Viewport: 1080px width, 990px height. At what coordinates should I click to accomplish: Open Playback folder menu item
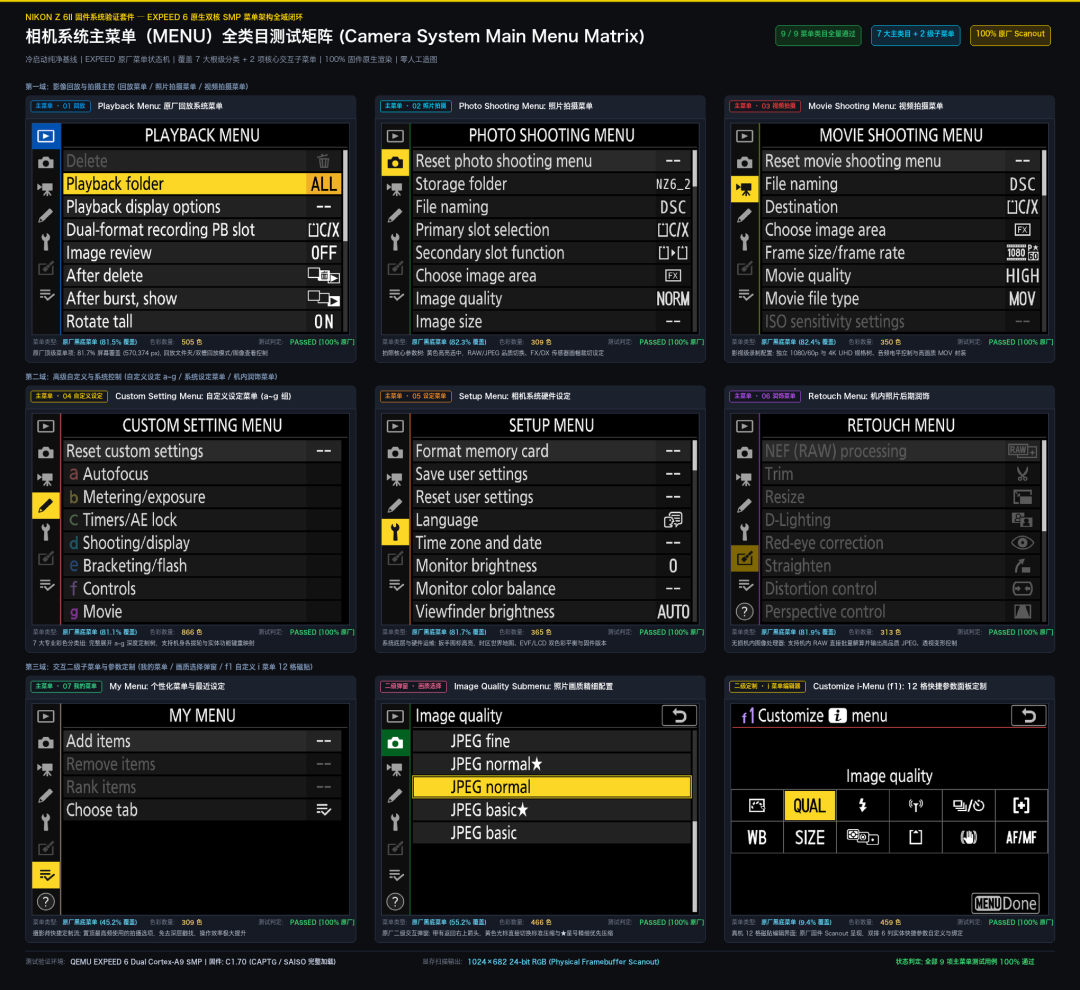(202, 184)
